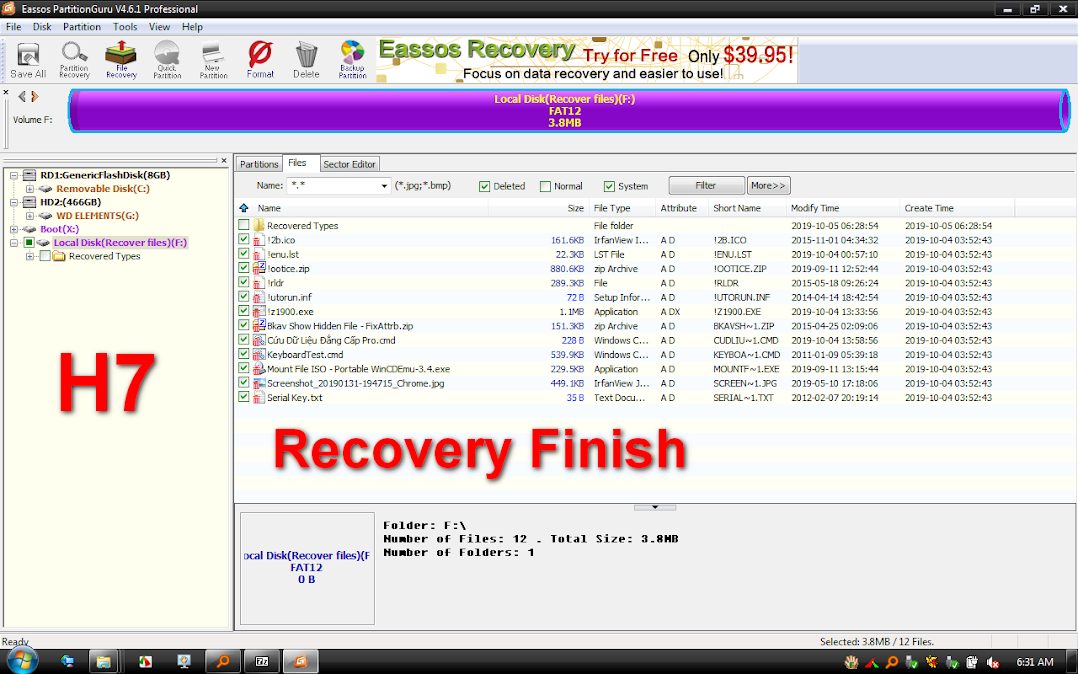Image resolution: width=1078 pixels, height=674 pixels.
Task: Collapse the Local Disk(Recover files)(F:) node
Action: click(14, 243)
